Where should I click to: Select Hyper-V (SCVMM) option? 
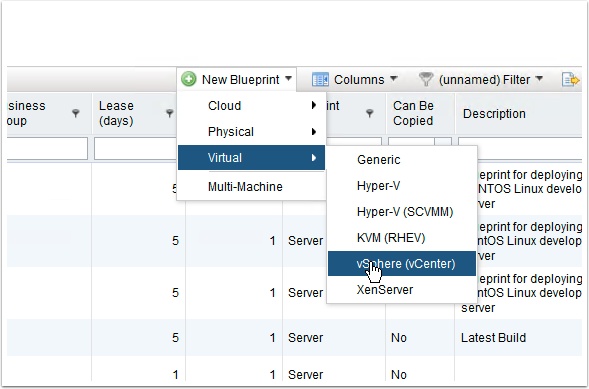click(x=402, y=212)
